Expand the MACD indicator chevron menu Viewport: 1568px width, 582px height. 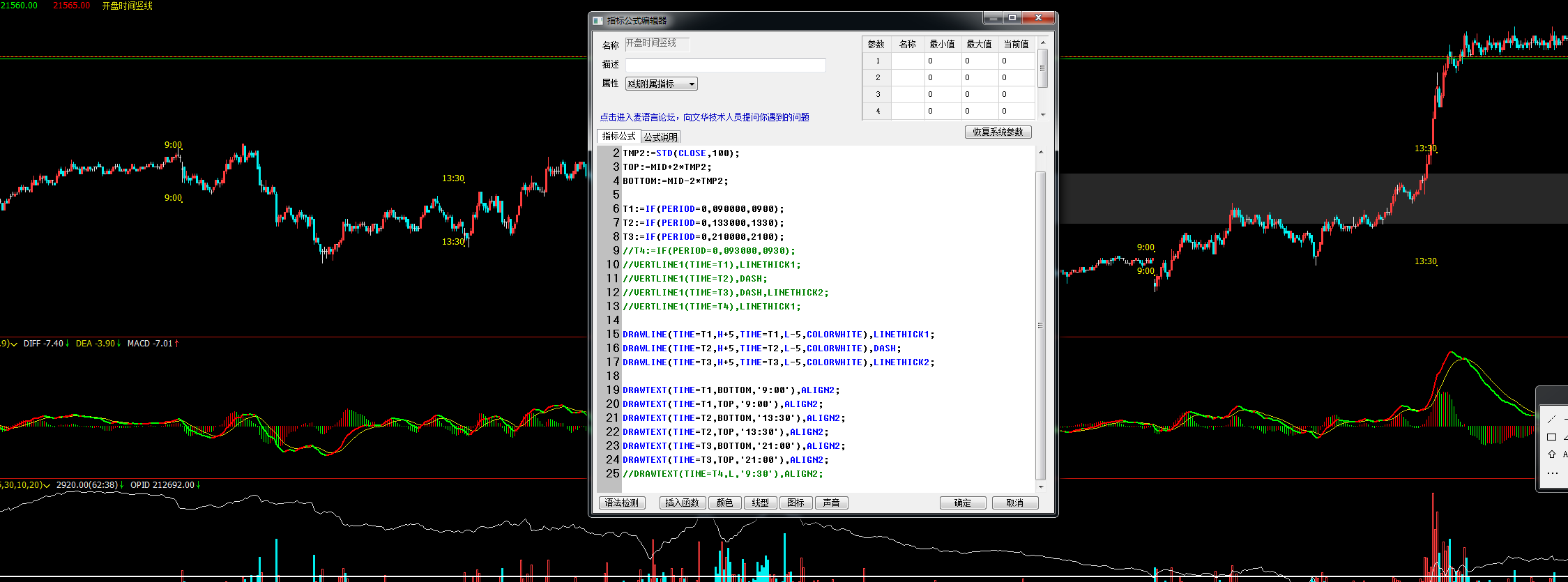(x=14, y=344)
